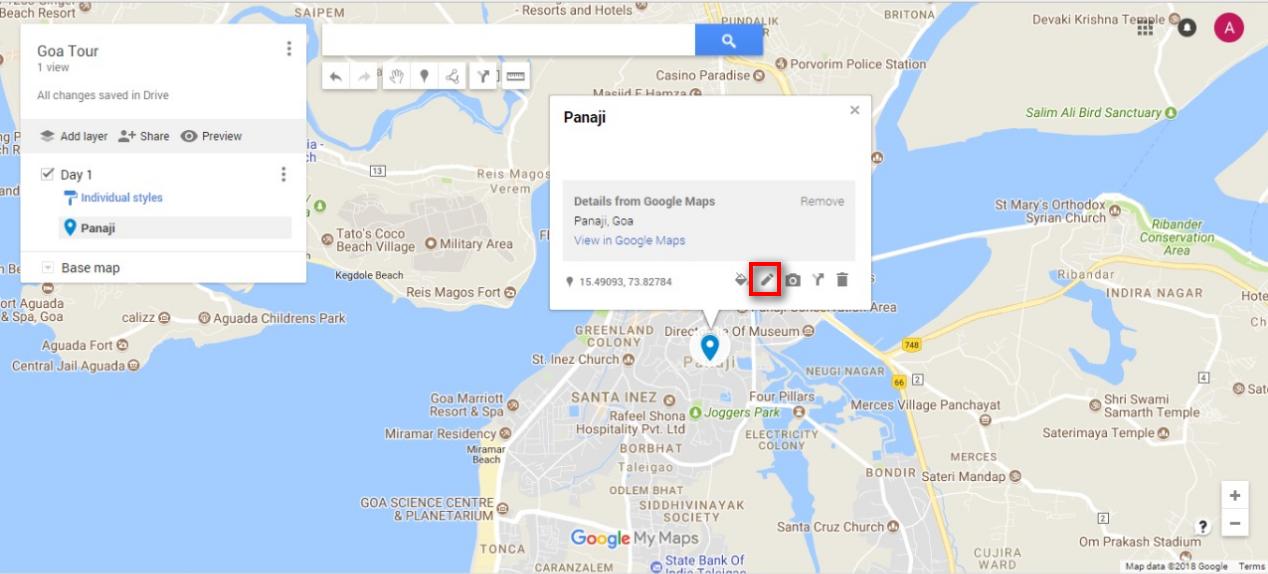The image size is (1268, 574).
Task: Open the paint bucket Style icon
Action: (741, 280)
